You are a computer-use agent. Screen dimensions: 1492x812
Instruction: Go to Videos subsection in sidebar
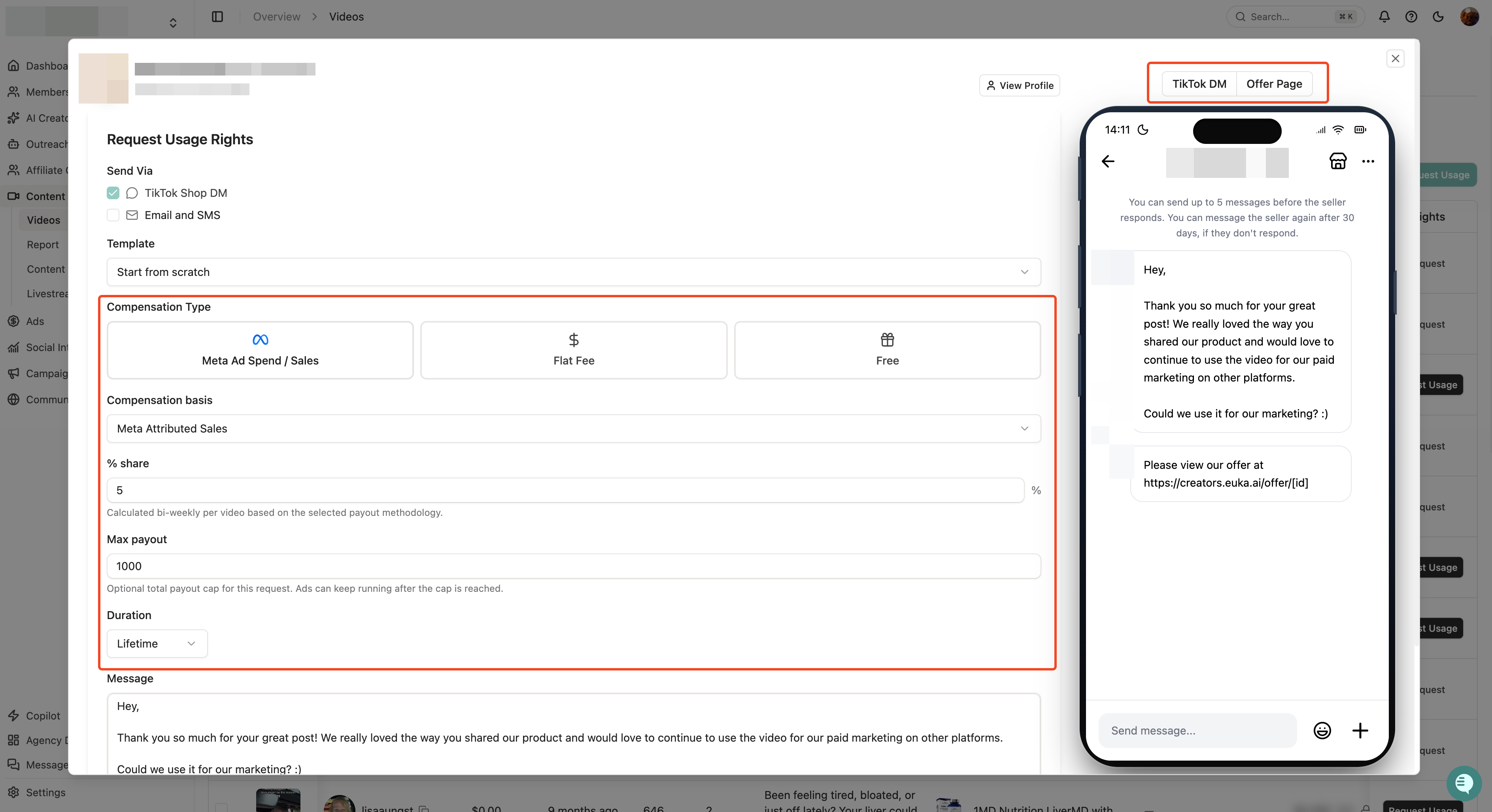click(43, 220)
